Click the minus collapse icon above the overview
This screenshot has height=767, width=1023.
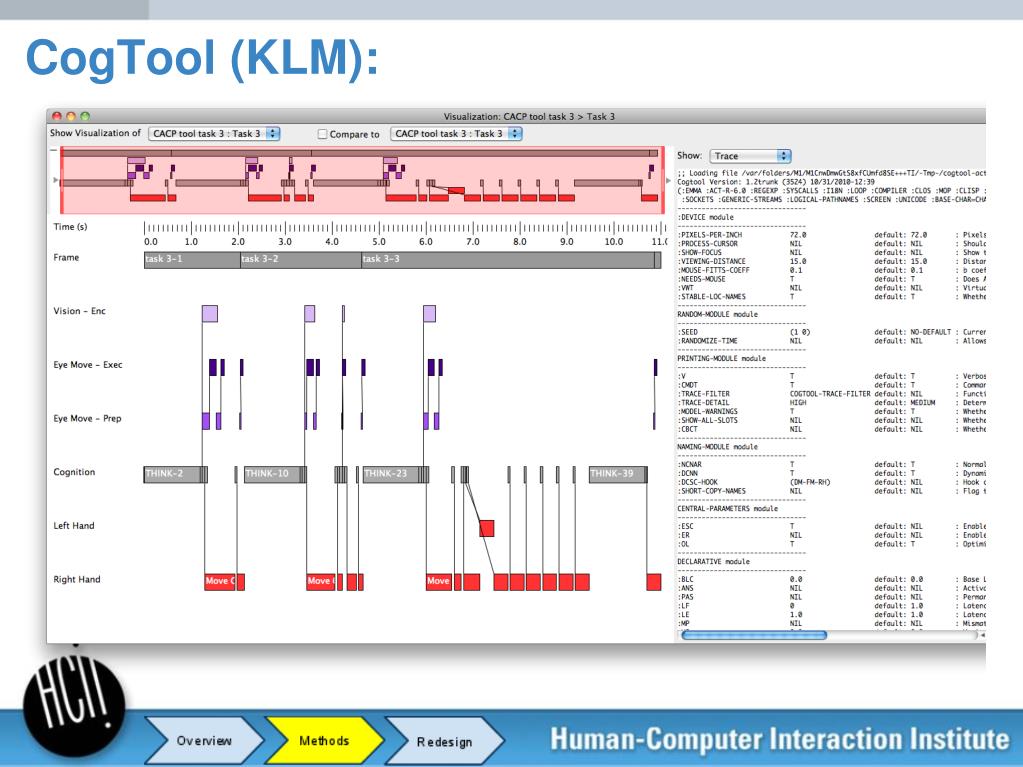53,151
